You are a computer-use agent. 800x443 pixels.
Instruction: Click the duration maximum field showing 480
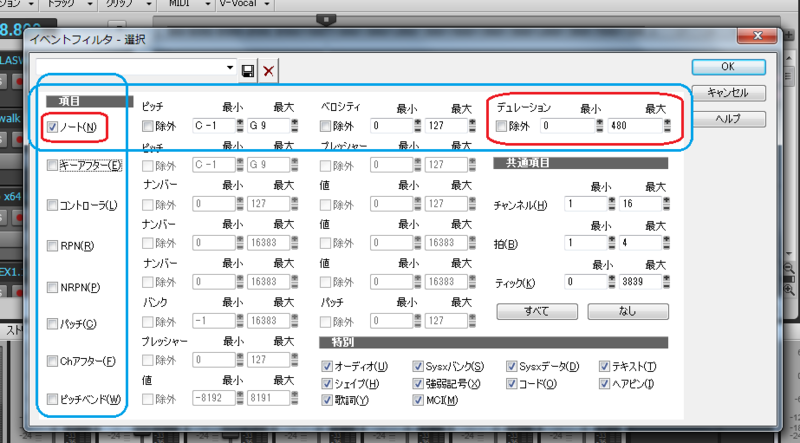point(635,126)
